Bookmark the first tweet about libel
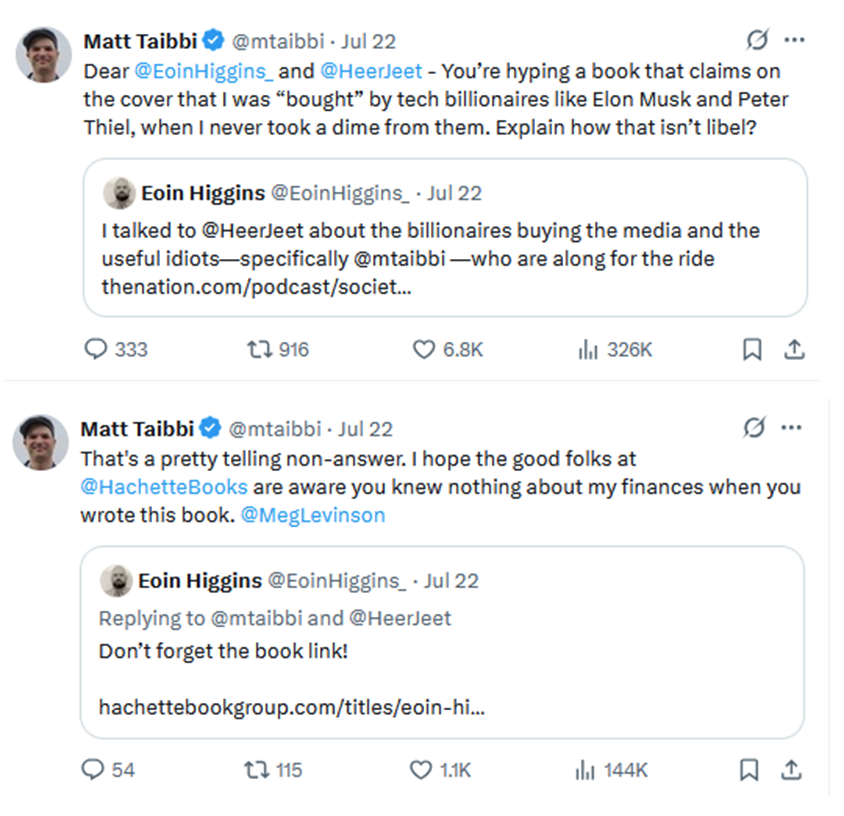The image size is (844, 816). point(752,349)
